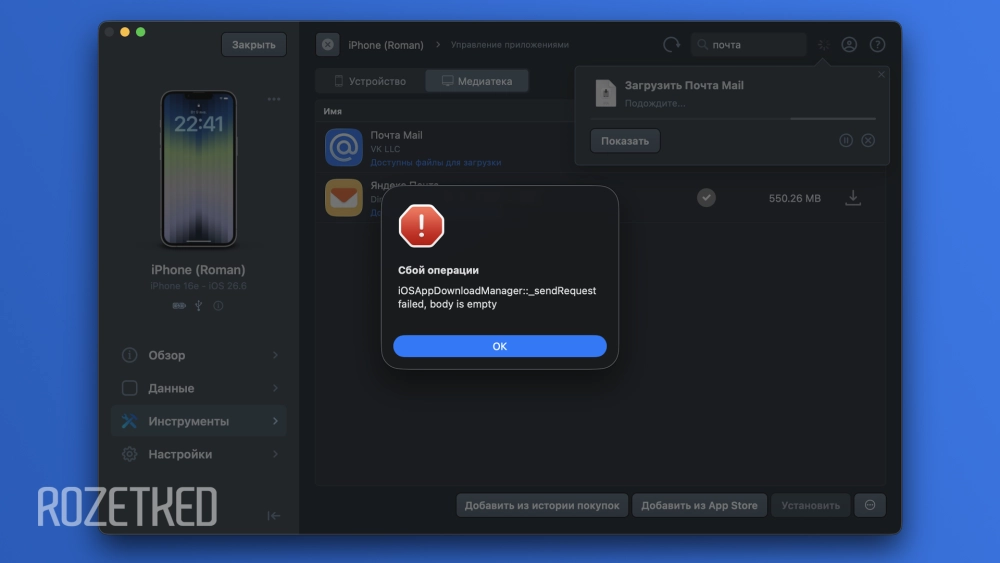The height and width of the screenshot is (563, 1000).
Task: Open the Доступны файлы для загрузки link
Action: pos(436,163)
